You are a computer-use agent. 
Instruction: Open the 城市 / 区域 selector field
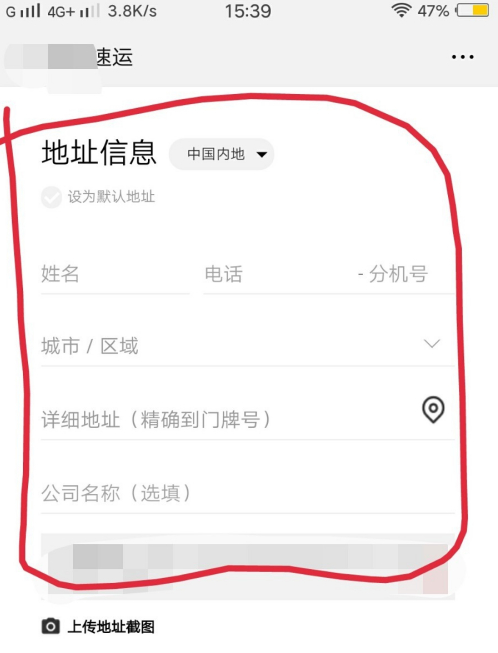point(247,346)
